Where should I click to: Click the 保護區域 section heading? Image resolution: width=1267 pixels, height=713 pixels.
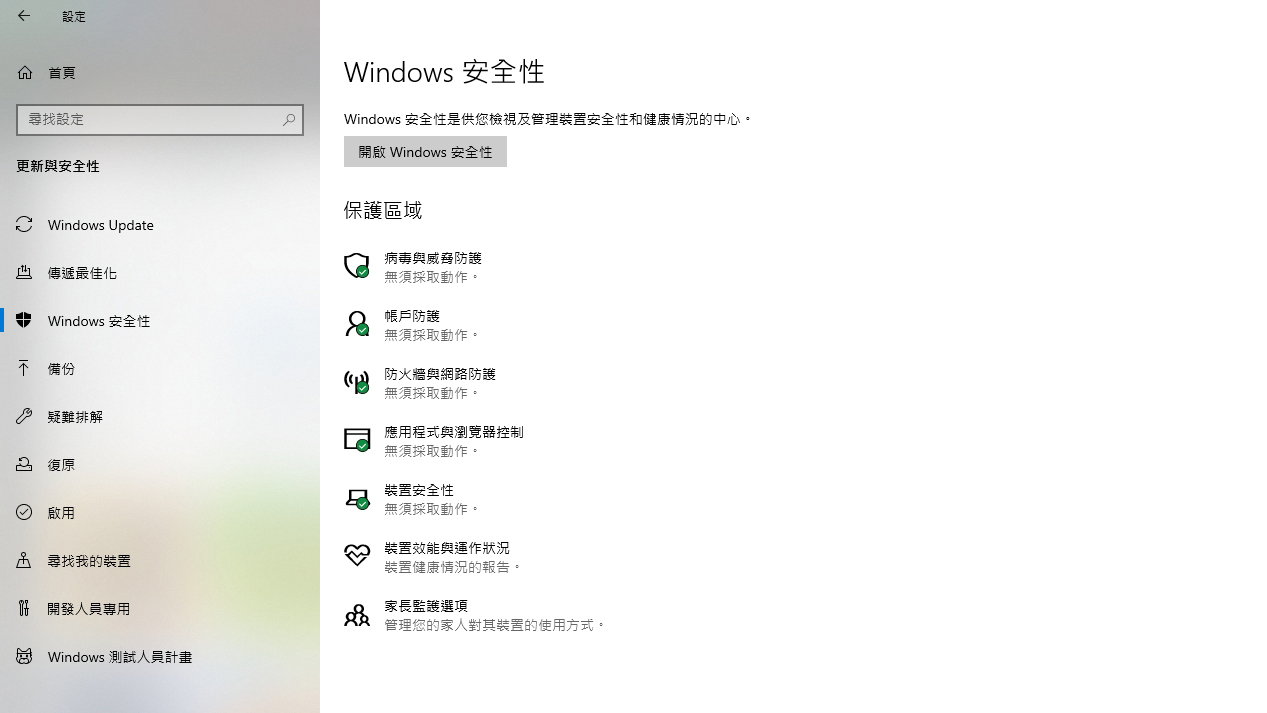click(x=383, y=210)
